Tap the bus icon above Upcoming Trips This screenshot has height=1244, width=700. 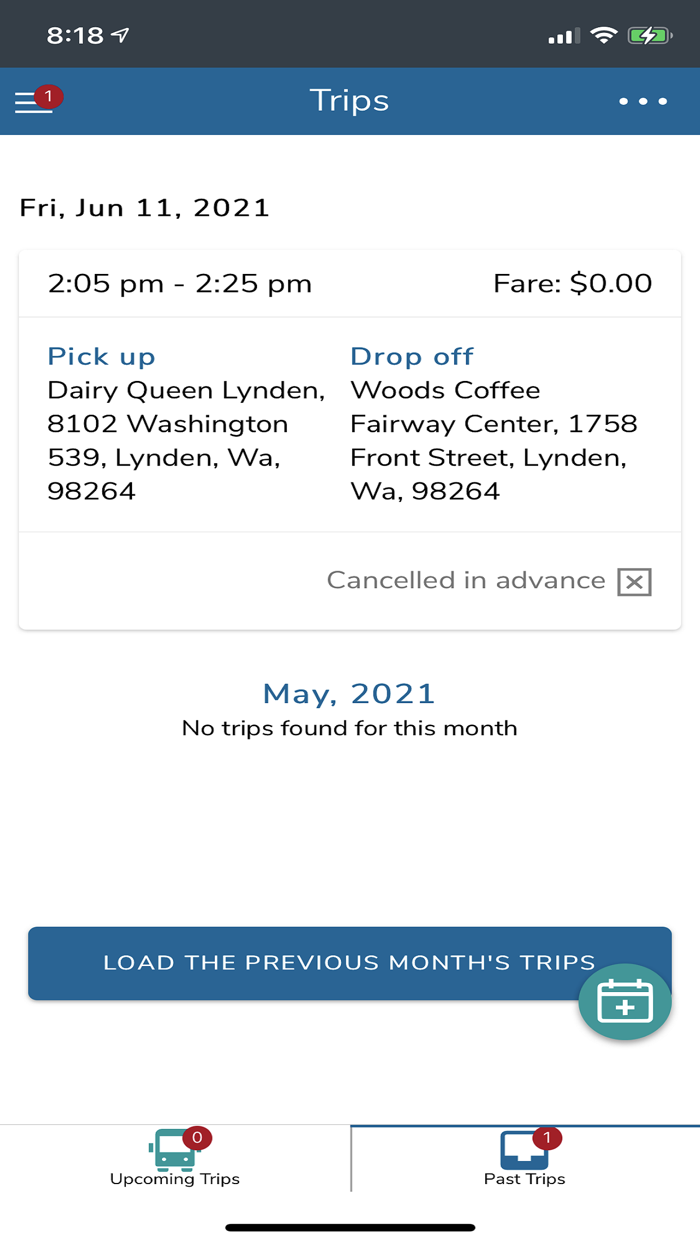click(174, 1150)
